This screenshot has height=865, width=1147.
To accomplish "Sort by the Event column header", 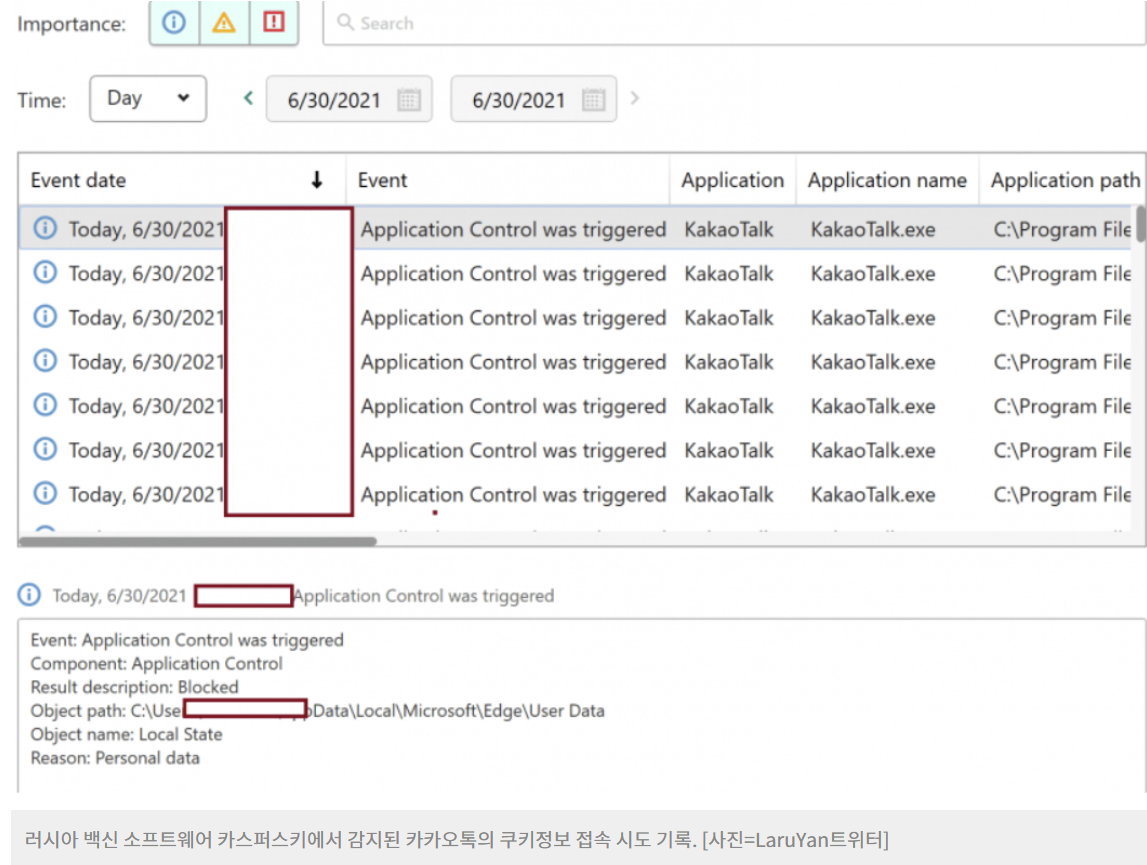I will coord(508,180).
